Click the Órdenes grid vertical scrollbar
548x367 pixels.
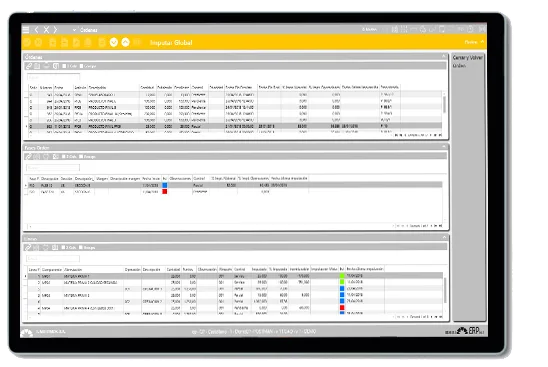(445, 105)
